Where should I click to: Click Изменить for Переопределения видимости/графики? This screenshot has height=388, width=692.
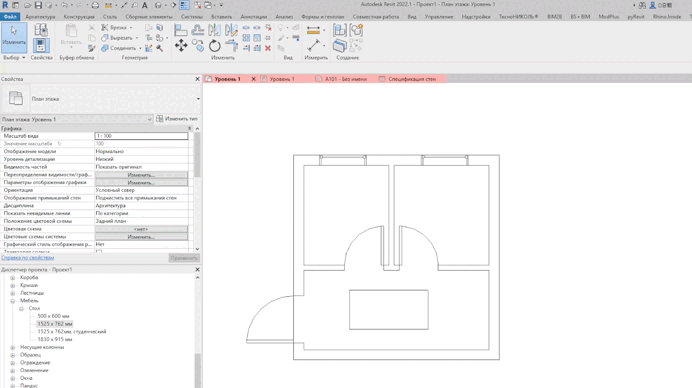coord(141,175)
